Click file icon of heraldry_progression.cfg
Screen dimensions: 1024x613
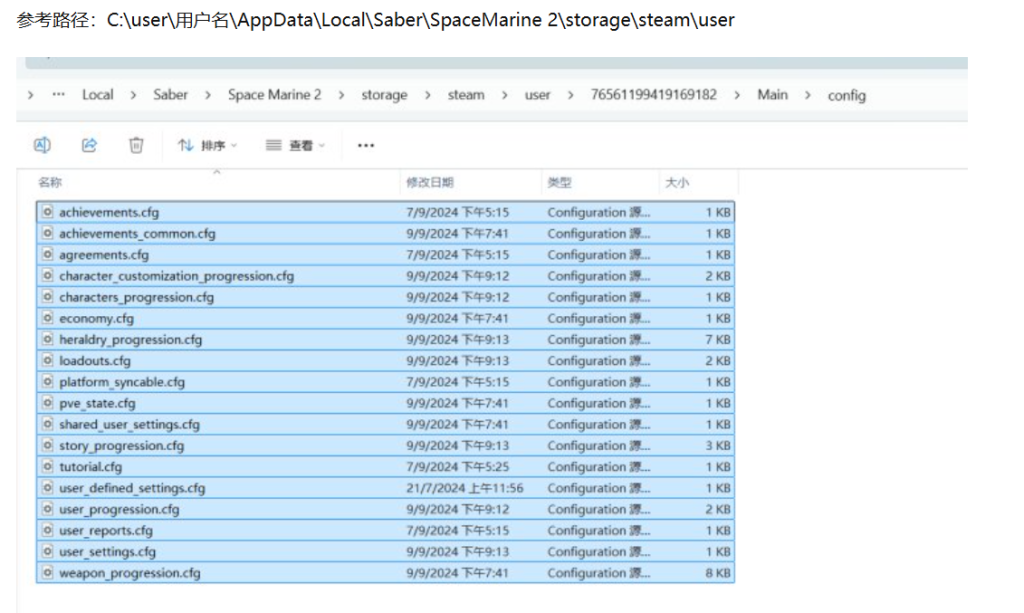tap(47, 339)
